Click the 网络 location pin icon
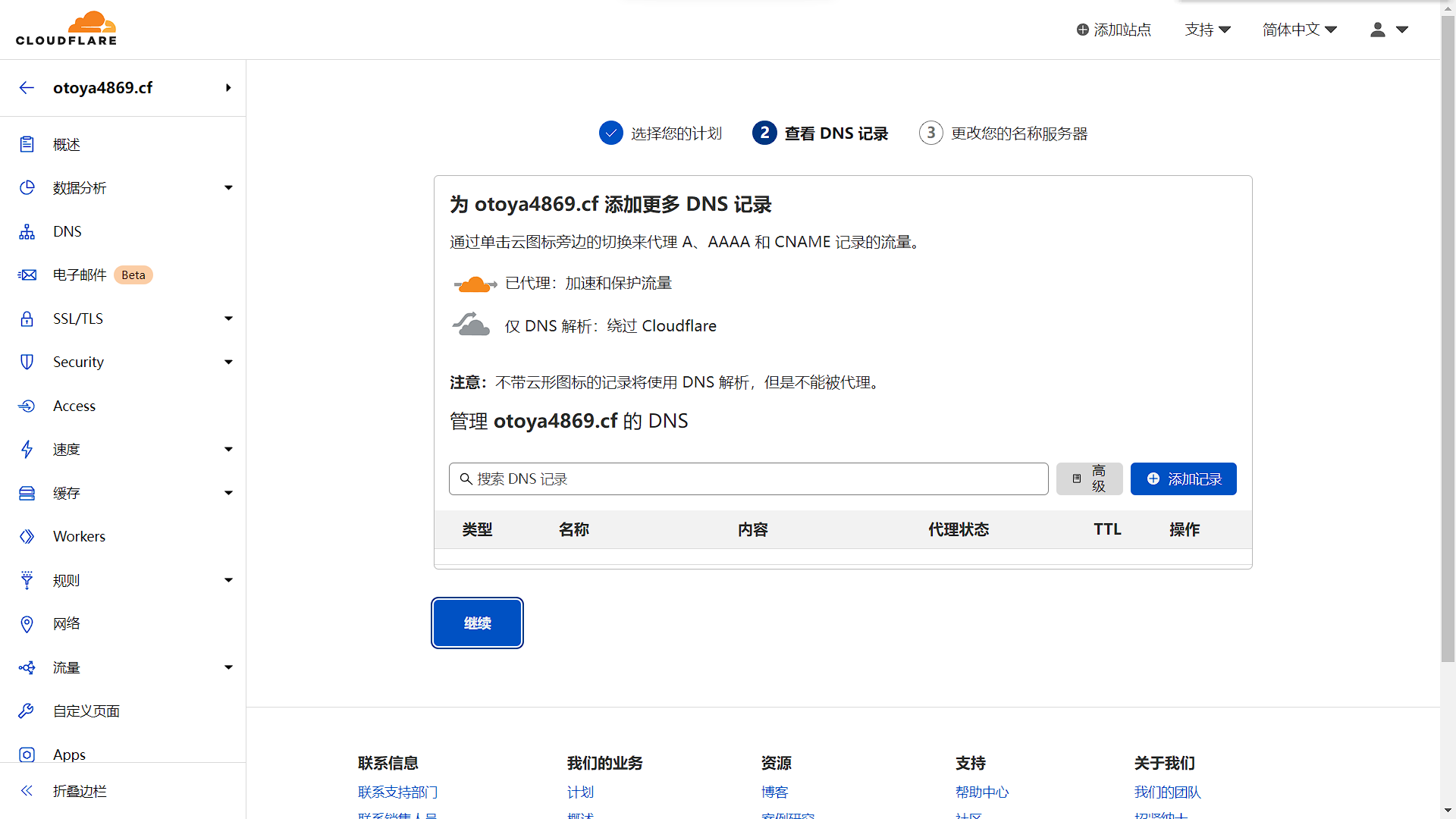Screen dimensions: 1456x819 coord(27,623)
